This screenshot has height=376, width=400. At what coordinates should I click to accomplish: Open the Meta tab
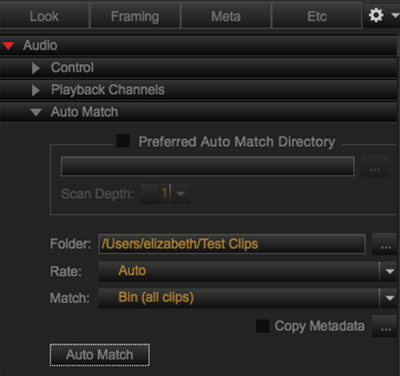pyautogui.click(x=226, y=16)
